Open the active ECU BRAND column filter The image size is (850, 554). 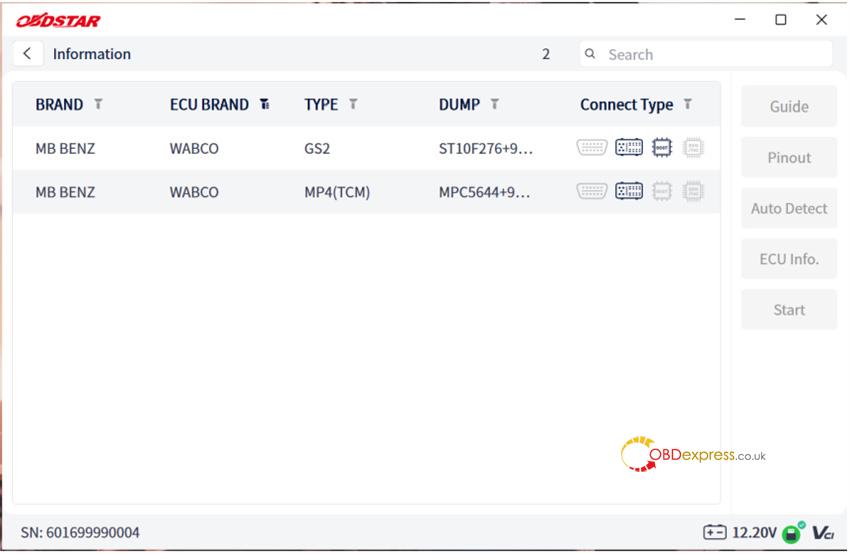point(265,104)
